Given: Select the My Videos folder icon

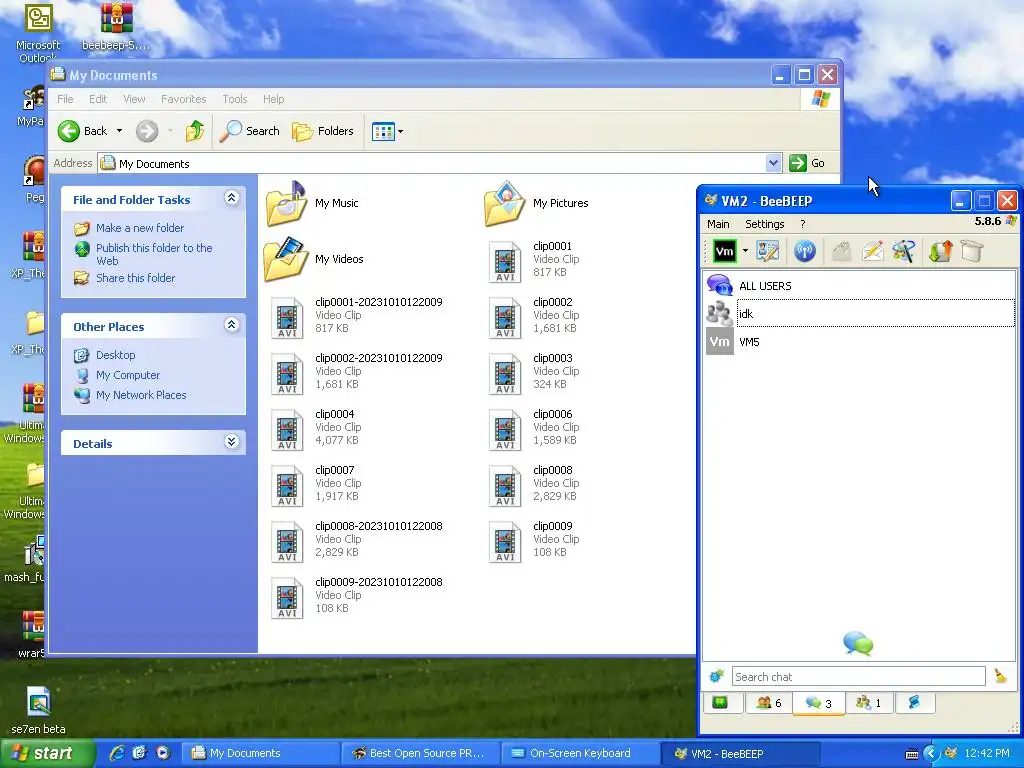Looking at the screenshot, I should 286,259.
